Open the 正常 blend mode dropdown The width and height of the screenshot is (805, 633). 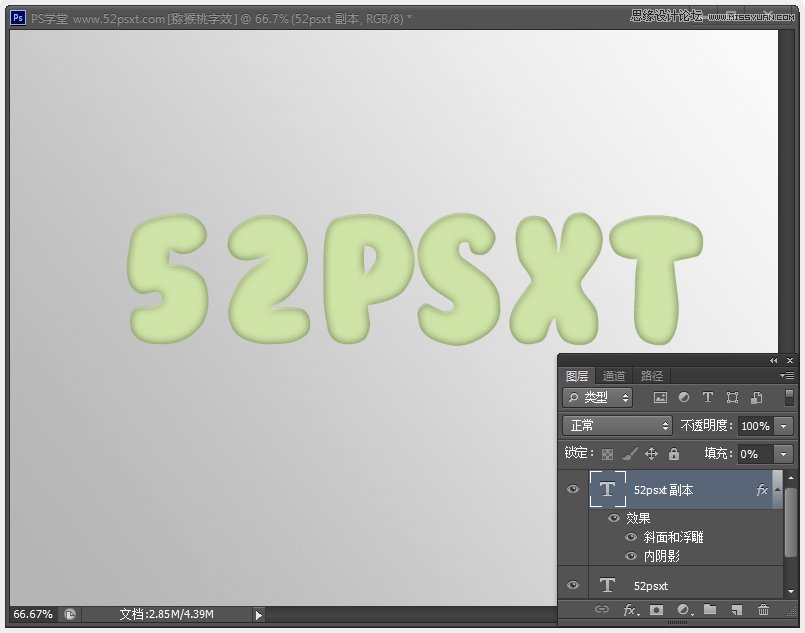coord(617,426)
